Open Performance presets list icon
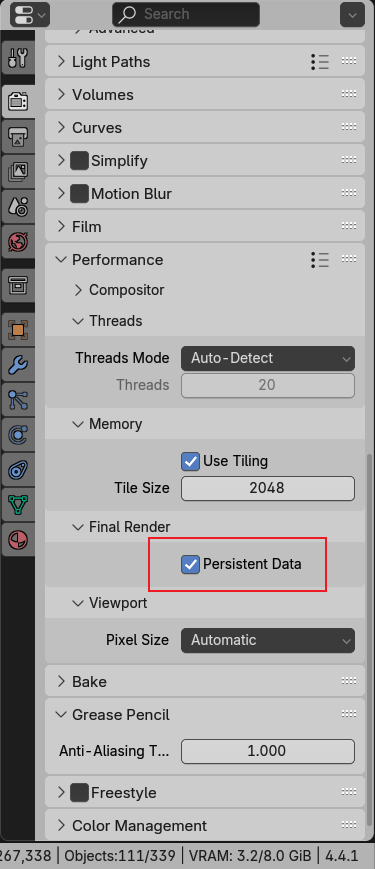375x869 pixels. coord(320,260)
